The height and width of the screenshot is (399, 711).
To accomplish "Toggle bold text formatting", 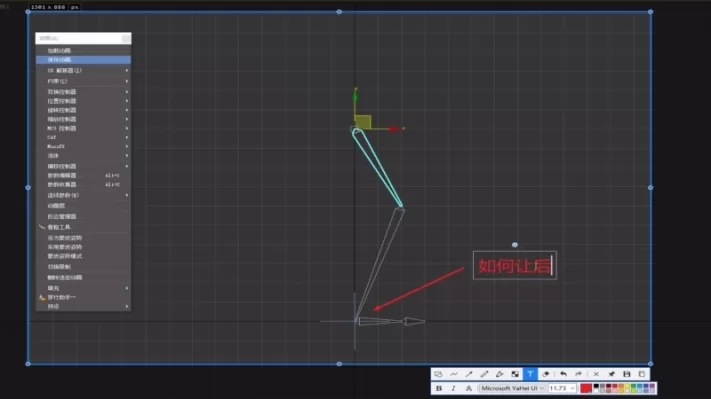I will click(x=438, y=388).
